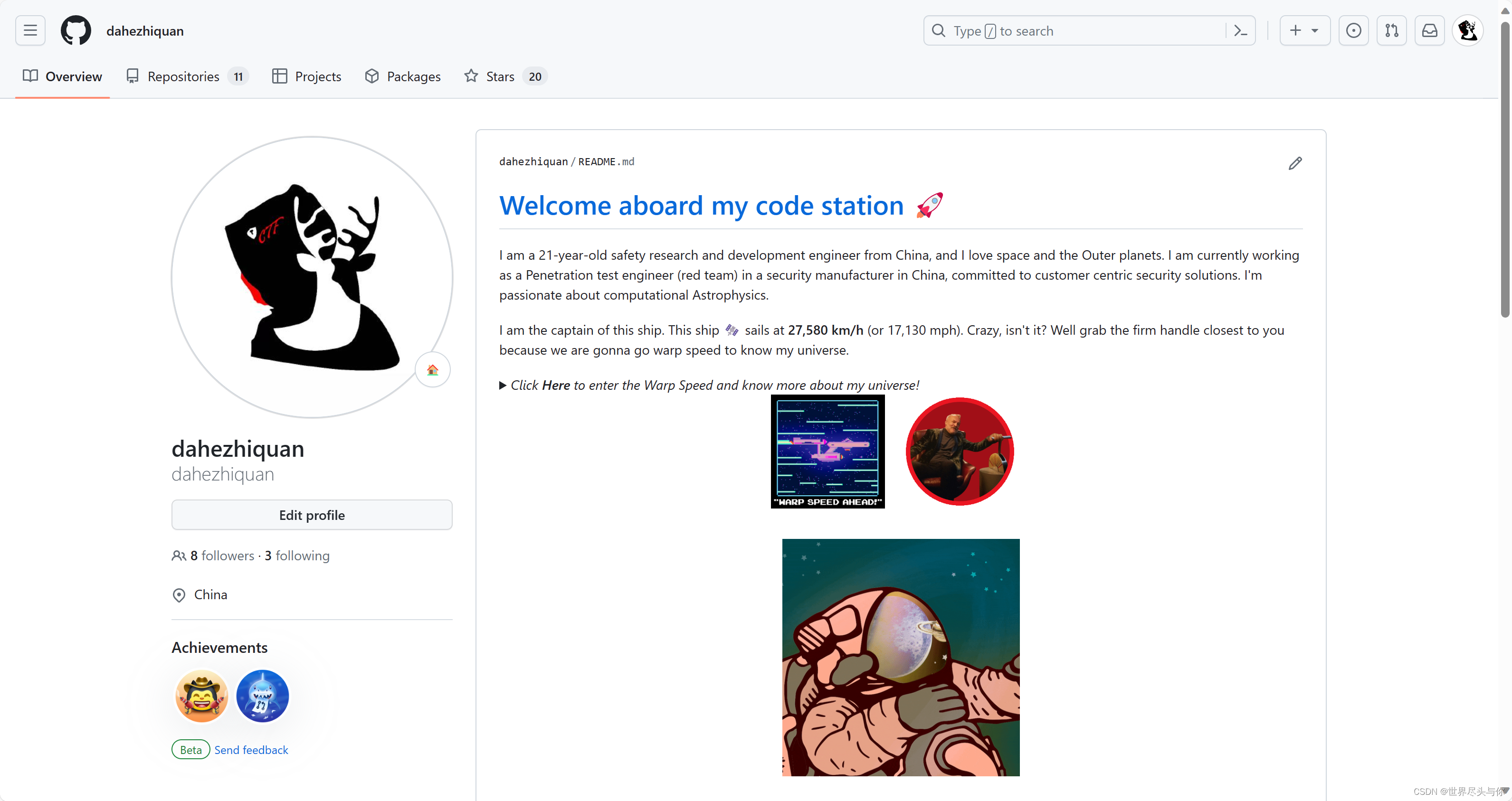This screenshot has width=1512, height=801.
Task: View pull requests using the merge icon
Action: tap(1392, 30)
